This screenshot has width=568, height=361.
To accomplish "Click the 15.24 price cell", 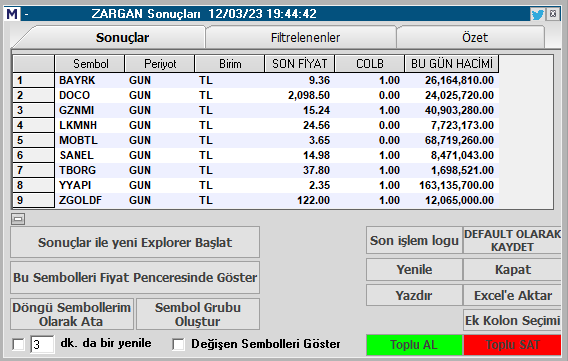I will pyautogui.click(x=300, y=110).
